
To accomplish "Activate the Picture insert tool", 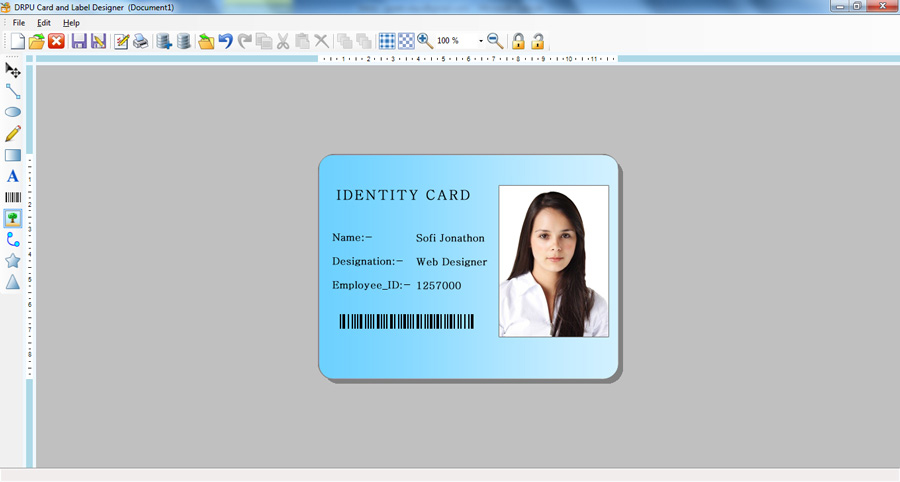I will (x=13, y=218).
